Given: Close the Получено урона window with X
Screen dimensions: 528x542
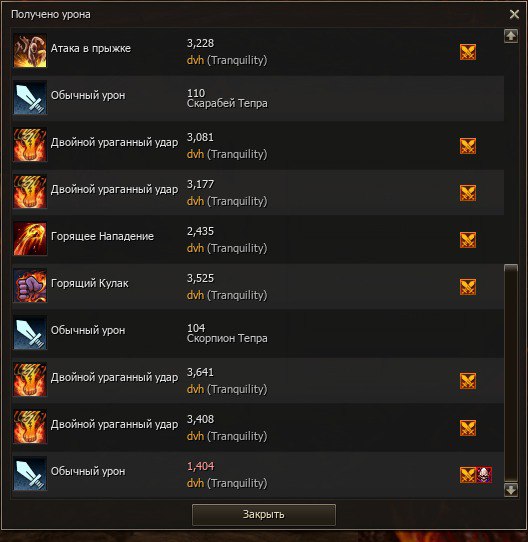Looking at the screenshot, I should pyautogui.click(x=515, y=15).
